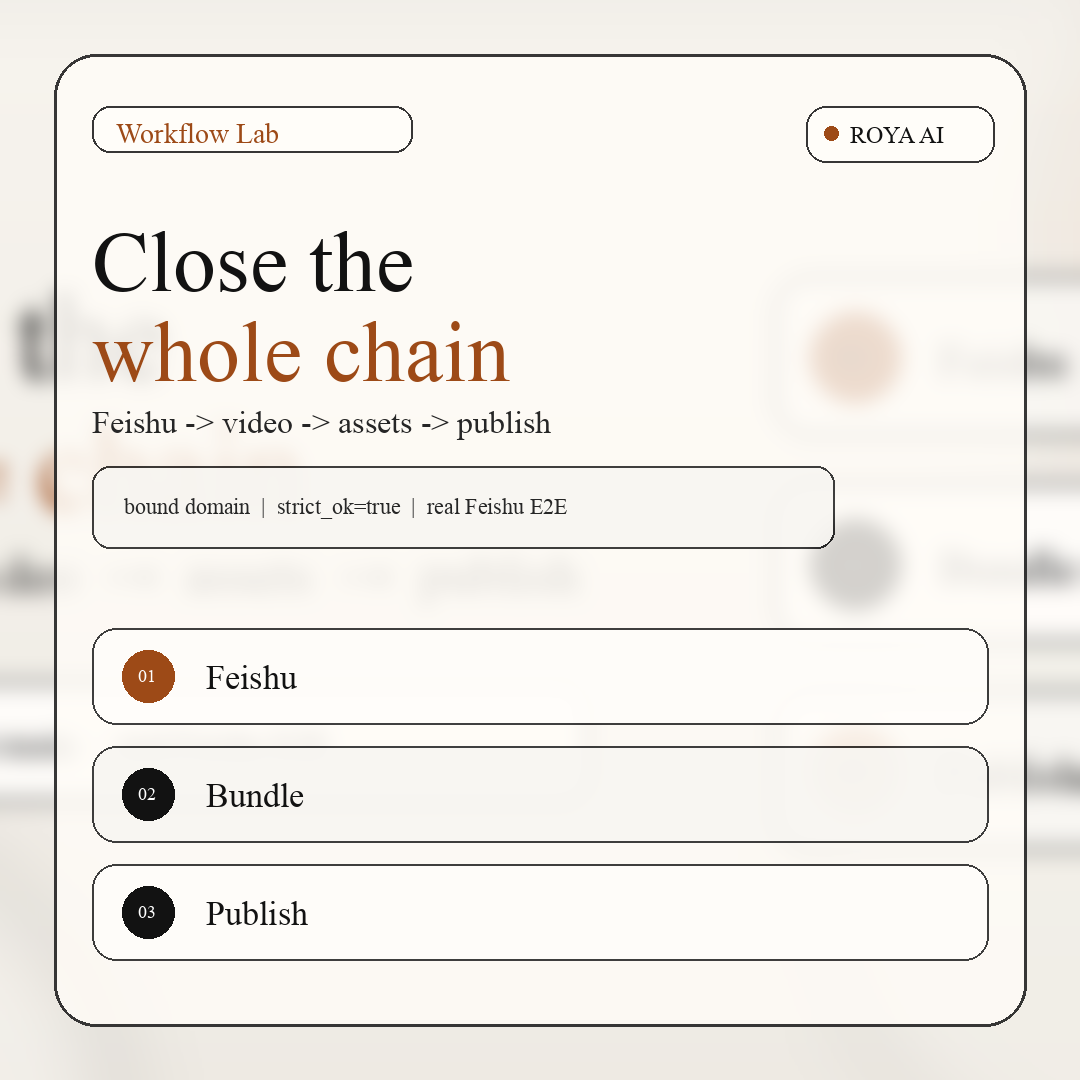Screen dimensions: 1080x1080
Task: Select the Workflow Lab pill
Action: click(252, 130)
